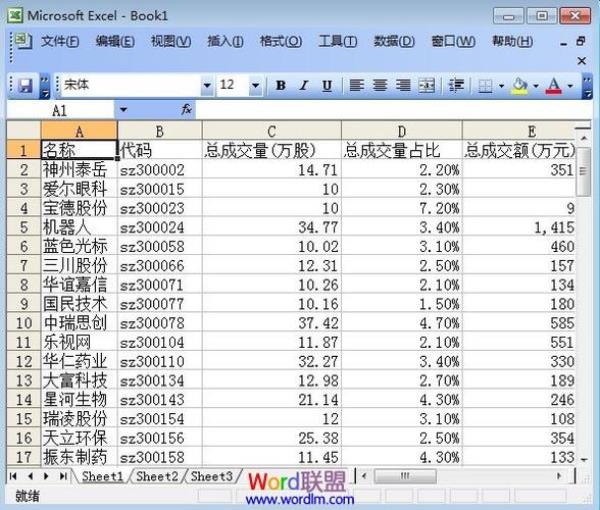
Task: Expand formatting toolbar options at right end
Action: pos(587,86)
